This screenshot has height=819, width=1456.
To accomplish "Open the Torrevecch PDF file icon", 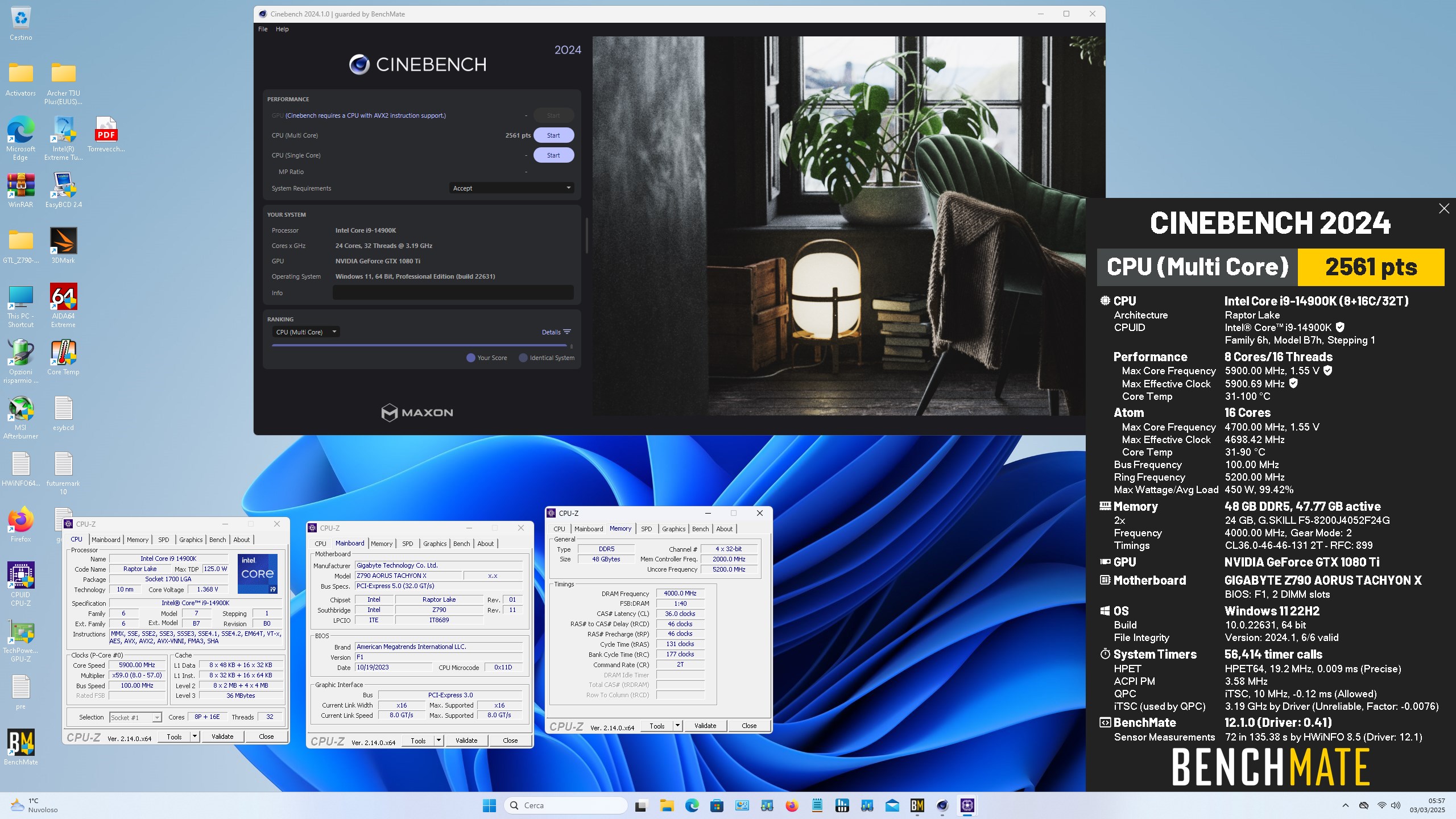I will (106, 135).
